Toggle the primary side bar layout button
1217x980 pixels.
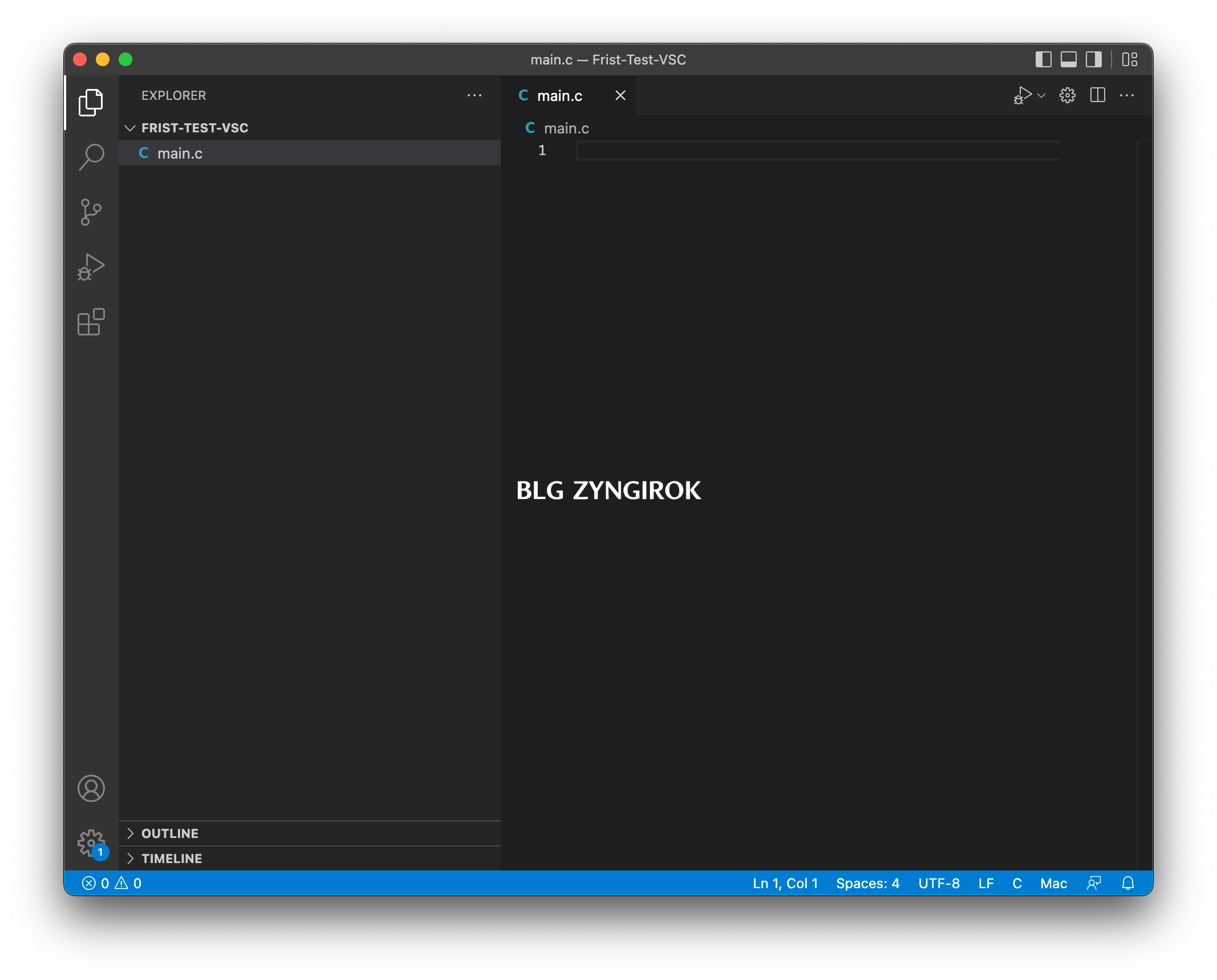tap(1043, 59)
